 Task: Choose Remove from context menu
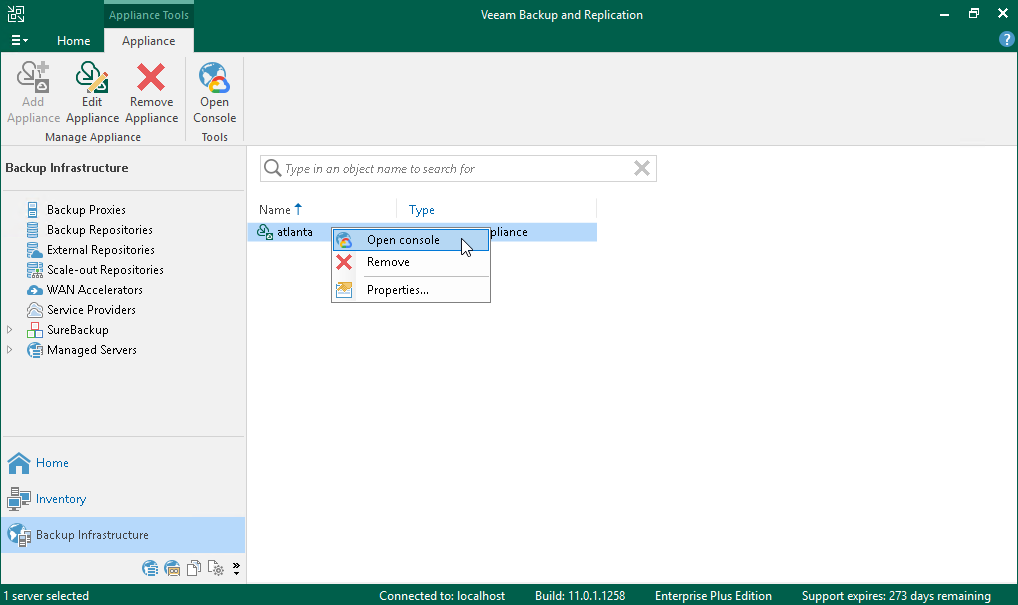tap(410, 262)
